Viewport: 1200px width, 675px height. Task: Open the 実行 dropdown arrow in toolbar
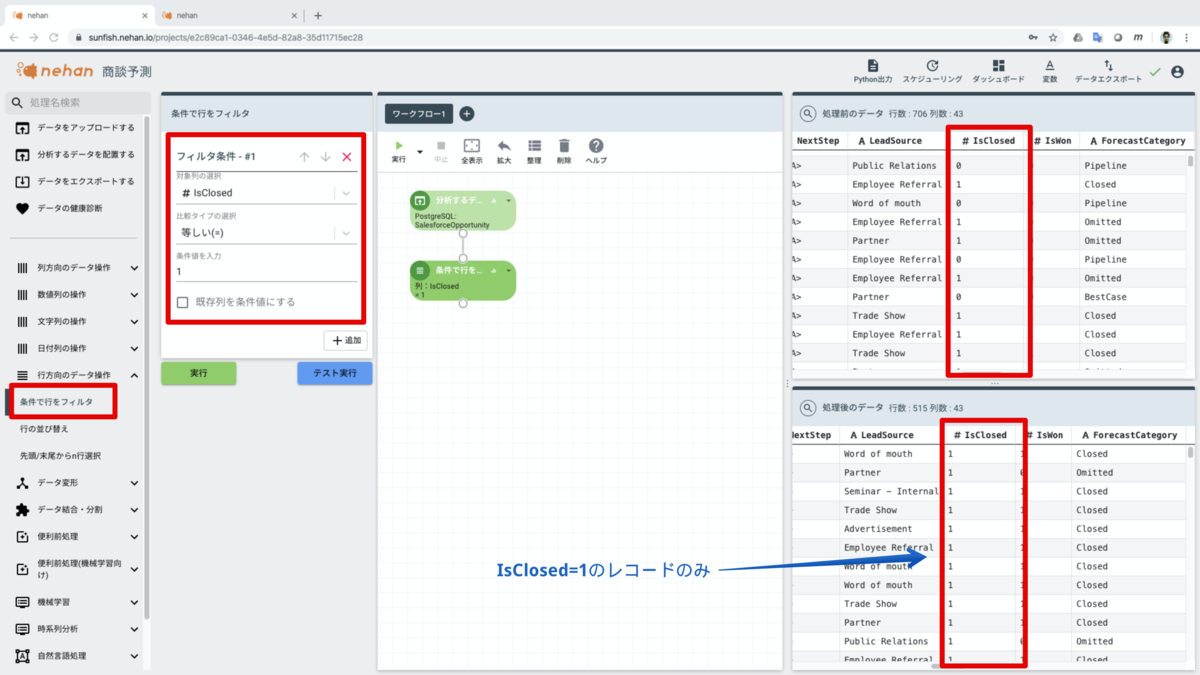(x=420, y=152)
